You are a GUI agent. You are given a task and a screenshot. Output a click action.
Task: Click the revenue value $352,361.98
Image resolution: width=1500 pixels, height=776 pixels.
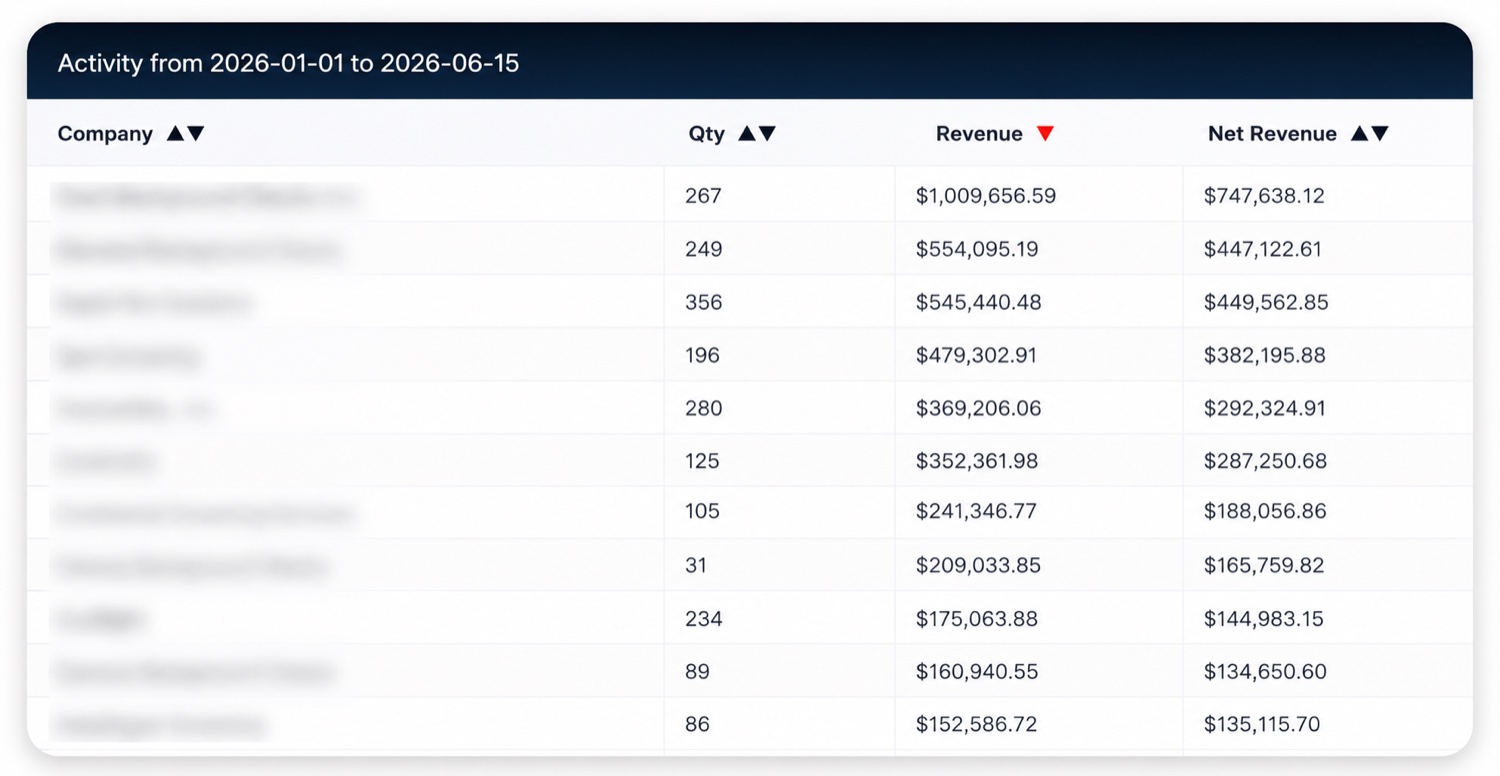pos(977,461)
